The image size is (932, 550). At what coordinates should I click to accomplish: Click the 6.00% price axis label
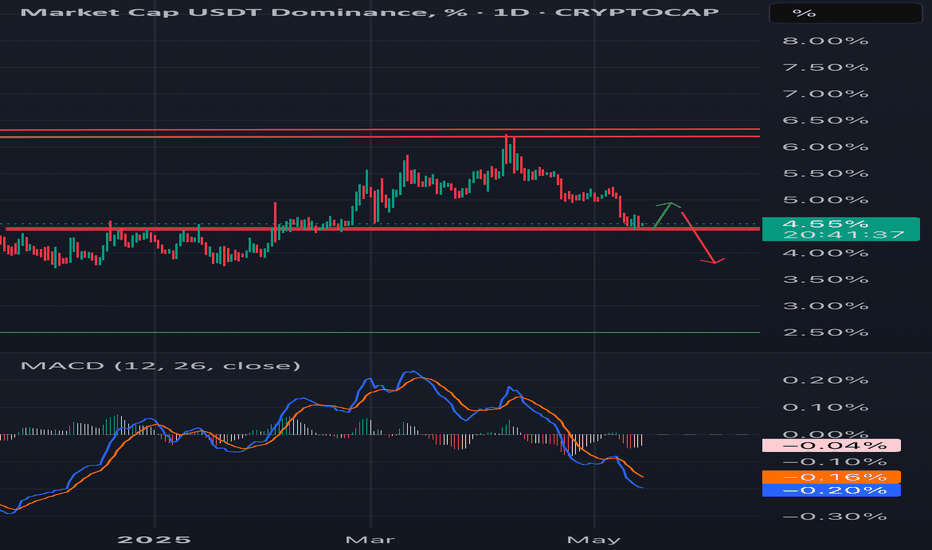pyautogui.click(x=825, y=147)
